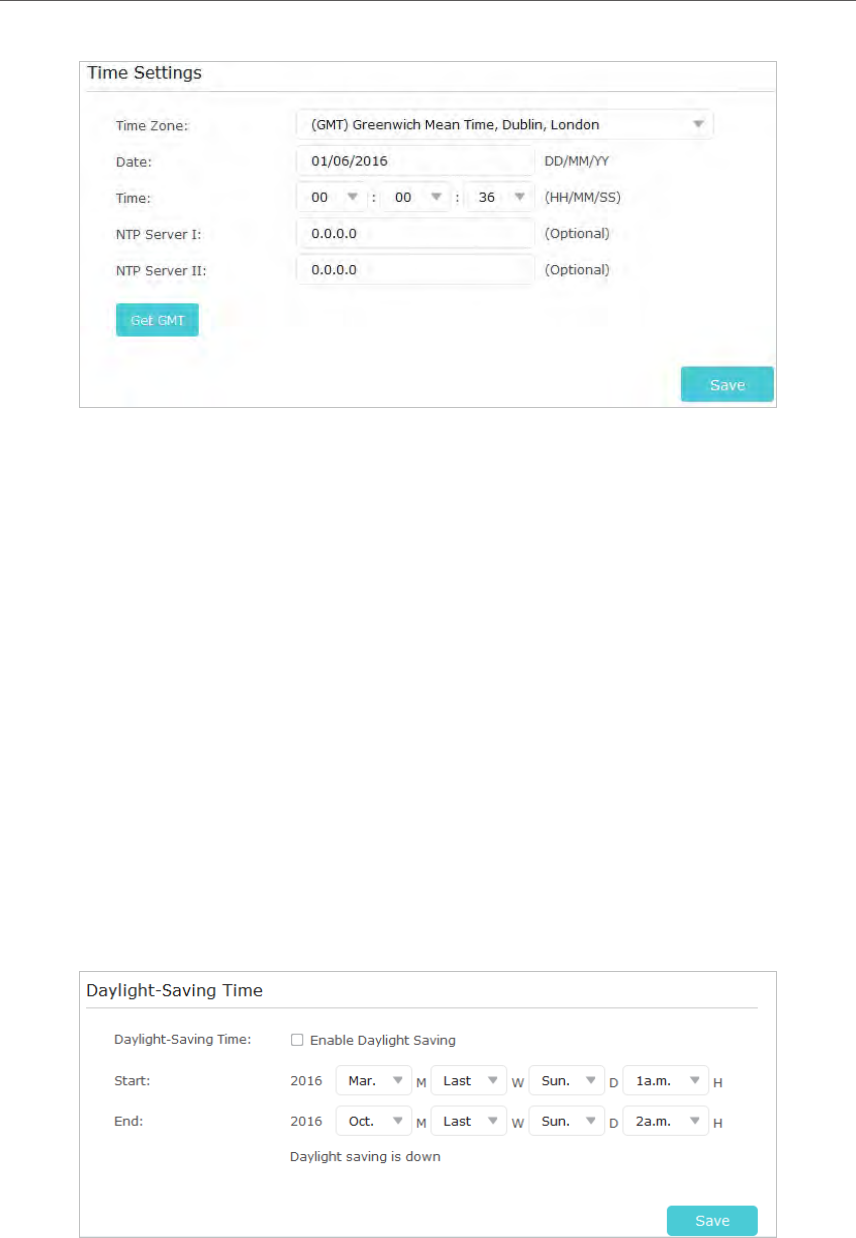Image resolution: width=856 pixels, height=1238 pixels.
Task: Open the Start day dropdown (Sun.)
Action: pyautogui.click(x=567, y=1080)
